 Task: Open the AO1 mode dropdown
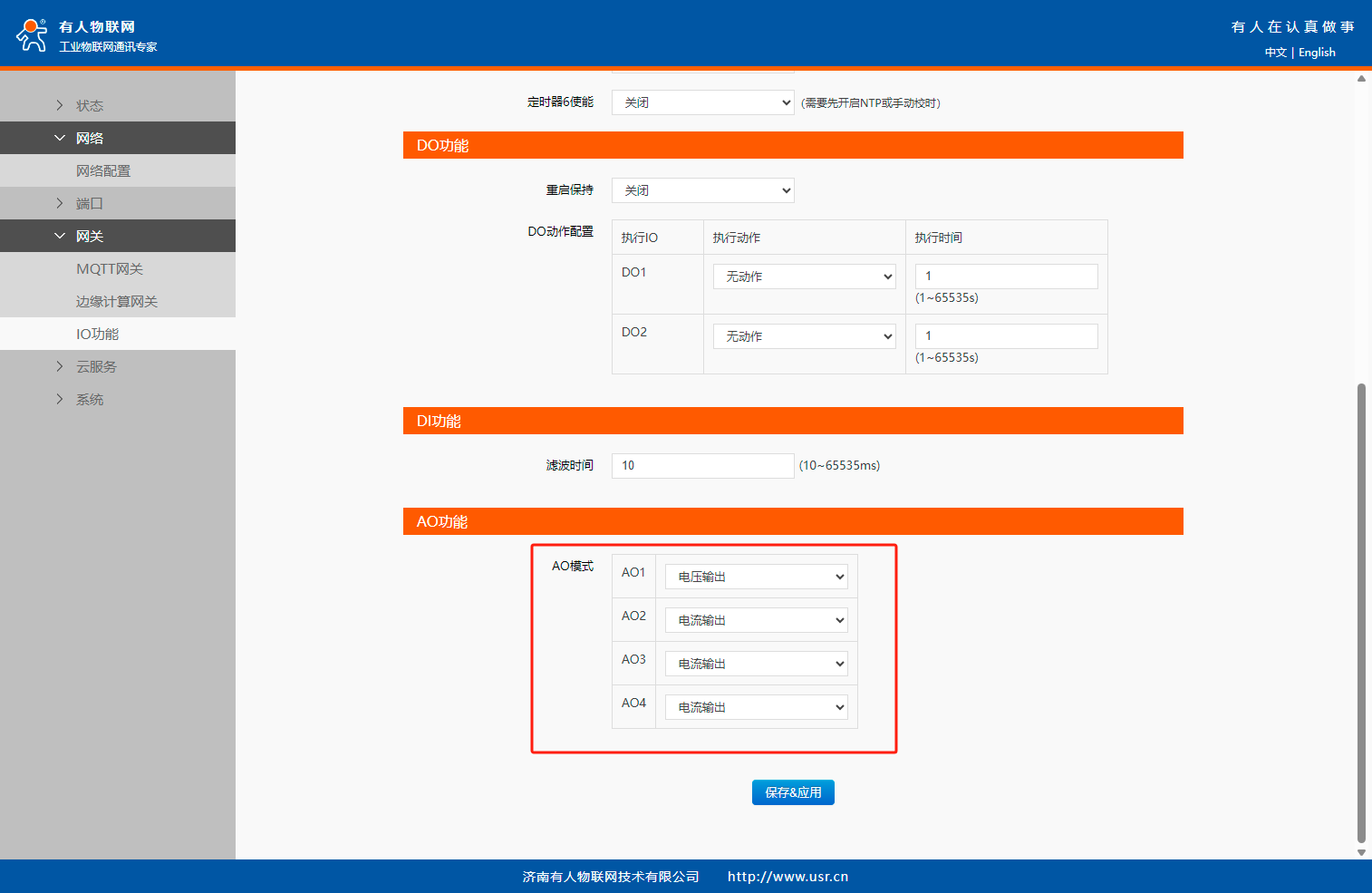coord(756,577)
